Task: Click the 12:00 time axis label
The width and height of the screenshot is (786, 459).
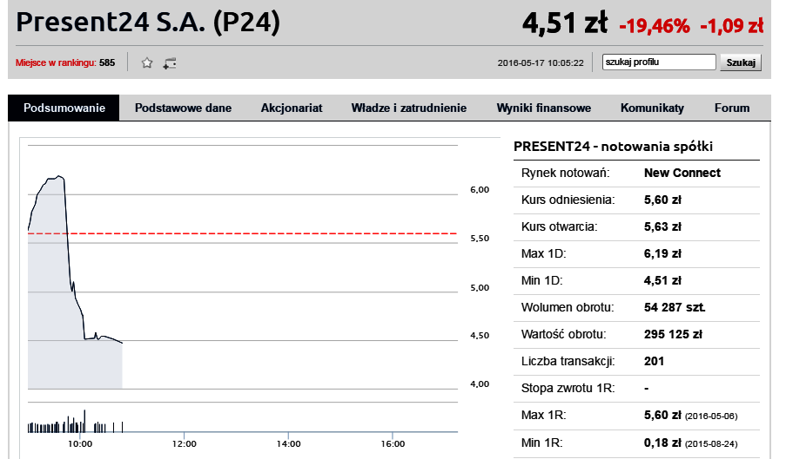Action: [x=184, y=444]
